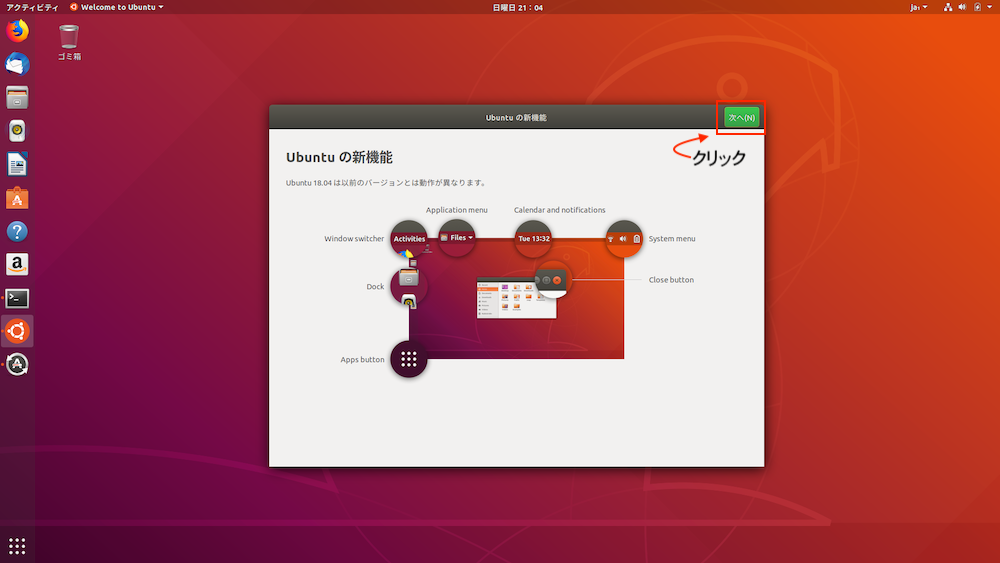
Task: Click the close button circle in illustration
Action: click(x=552, y=279)
